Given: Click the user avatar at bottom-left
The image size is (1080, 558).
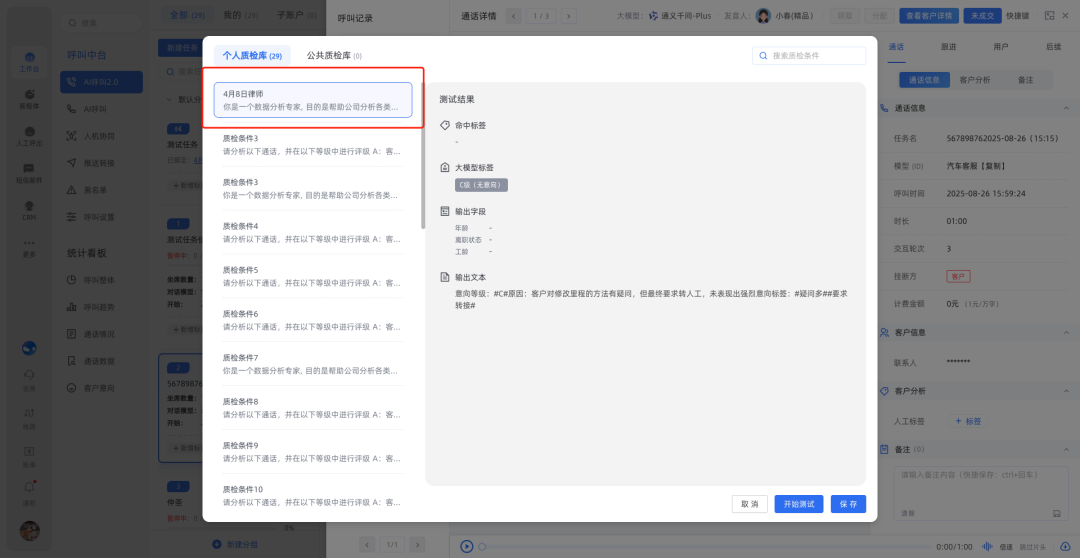Looking at the screenshot, I should [30, 531].
